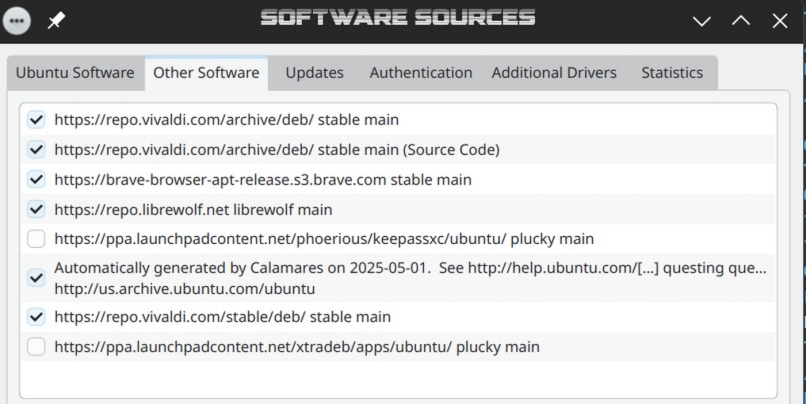806x404 pixels.
Task: Go to the Authentication tab
Action: pos(420,73)
